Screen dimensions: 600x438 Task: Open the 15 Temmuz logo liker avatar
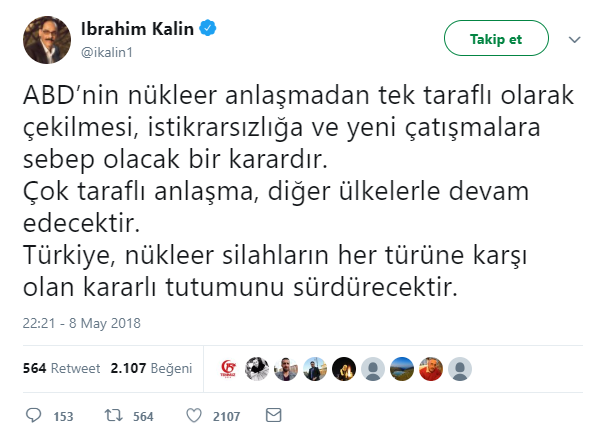228,369
